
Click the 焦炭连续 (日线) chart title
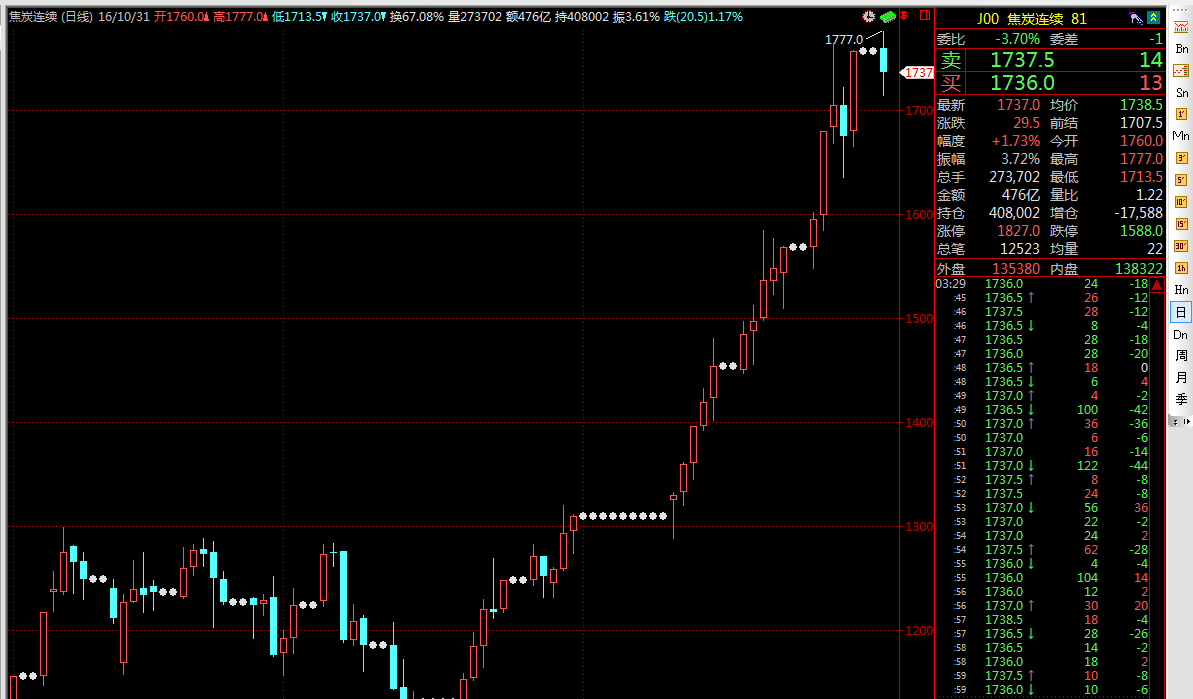pyautogui.click(x=51, y=16)
